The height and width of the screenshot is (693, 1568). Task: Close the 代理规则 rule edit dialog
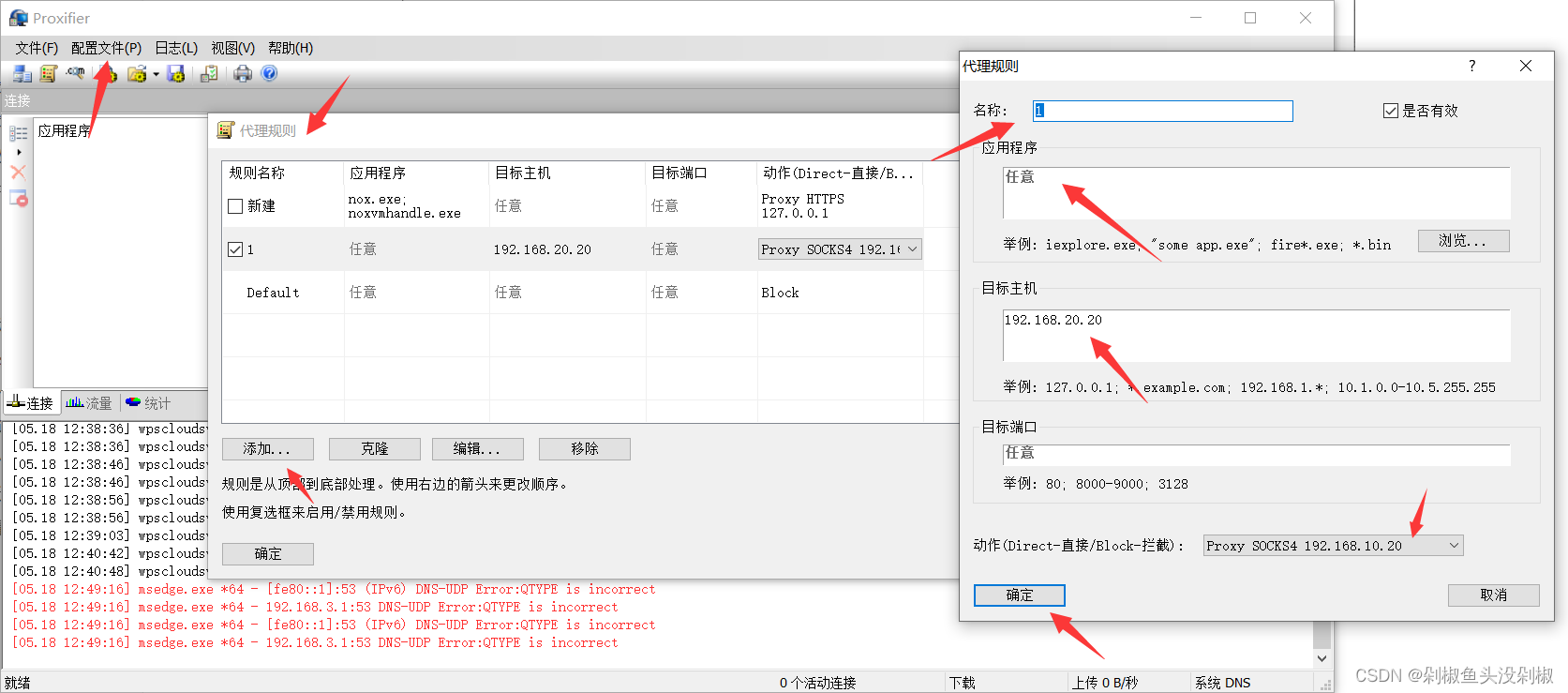[x=1526, y=66]
